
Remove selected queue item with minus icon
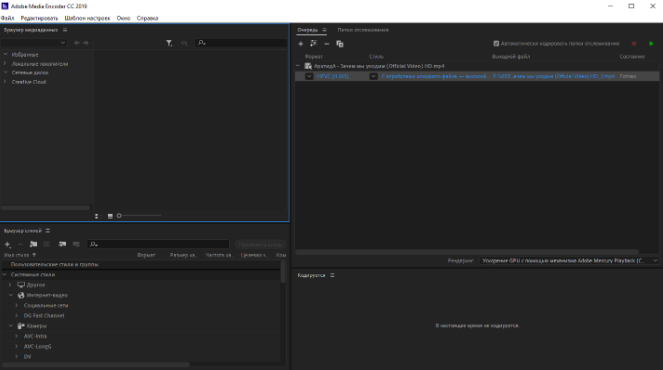(326, 44)
